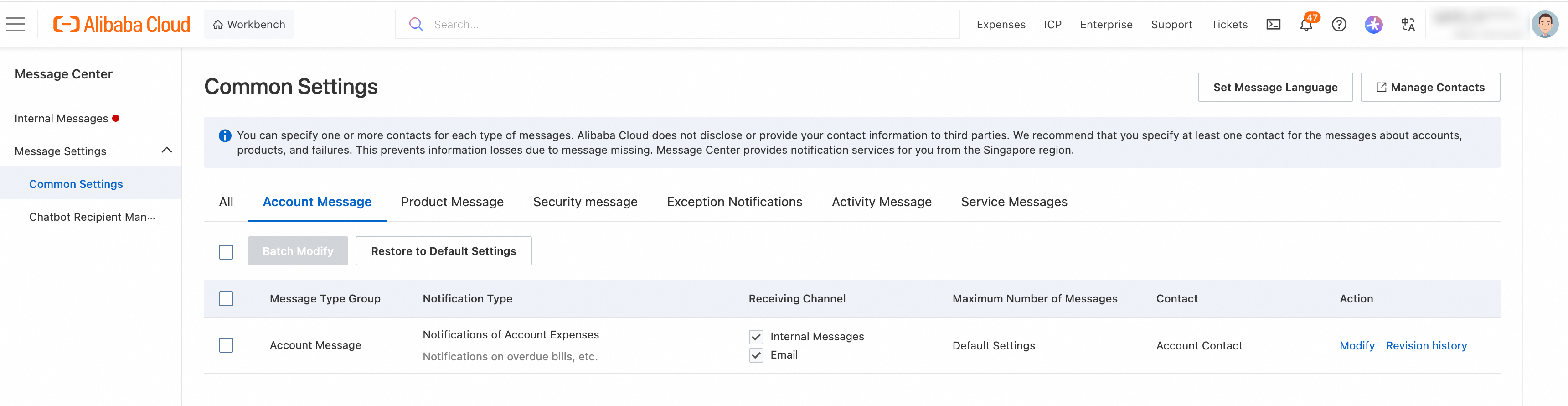1568x406 pixels.
Task: Check the Account Message row checkbox
Action: [x=226, y=346]
